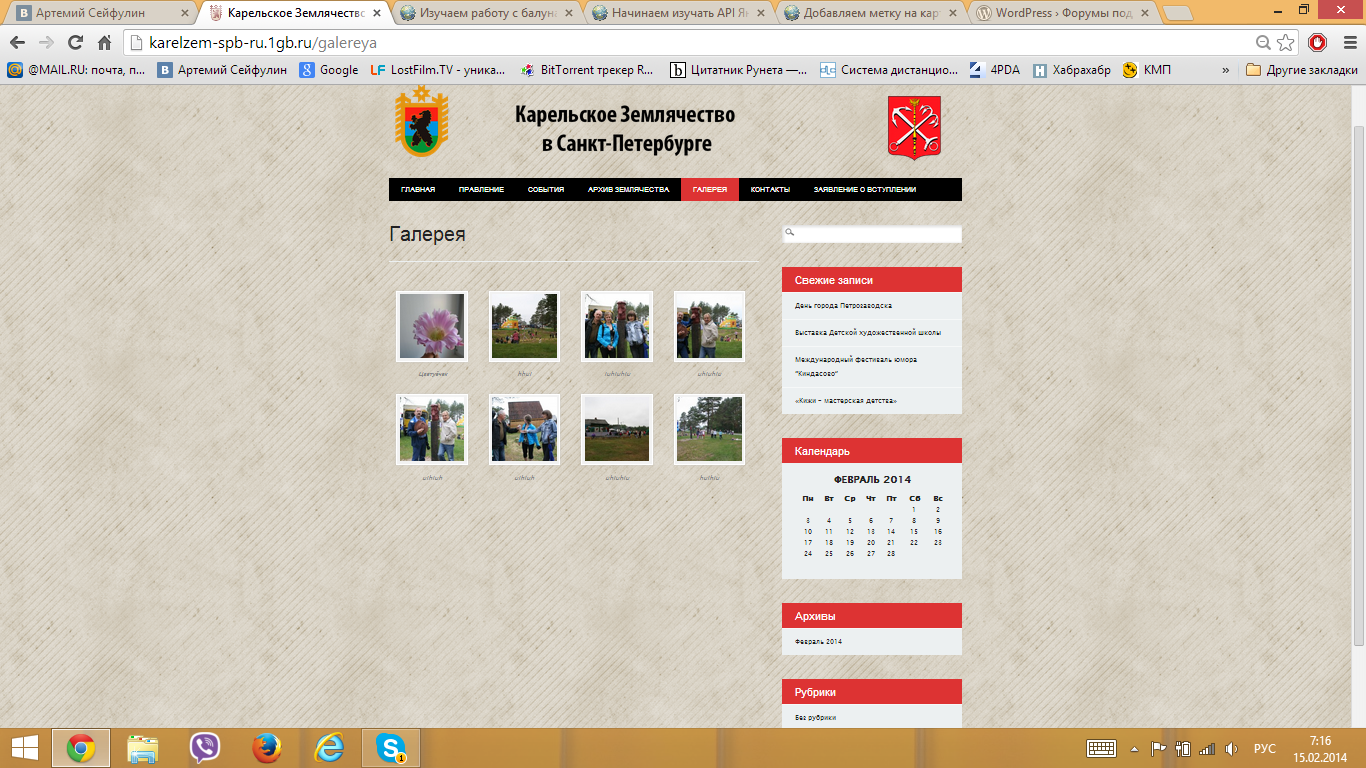Image resolution: width=1366 pixels, height=768 pixels.
Task: Open the Февраль 2014 archive link
Action: pos(818,641)
